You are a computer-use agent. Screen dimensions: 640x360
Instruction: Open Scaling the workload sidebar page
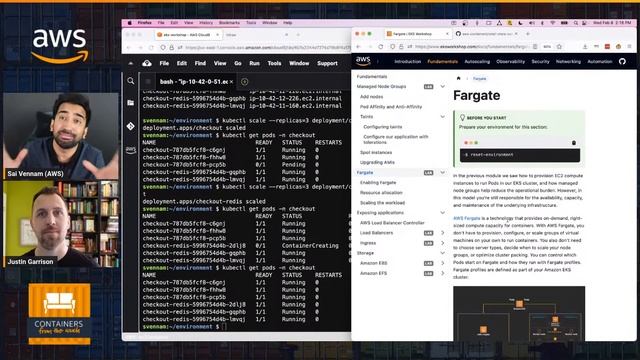click(x=382, y=203)
